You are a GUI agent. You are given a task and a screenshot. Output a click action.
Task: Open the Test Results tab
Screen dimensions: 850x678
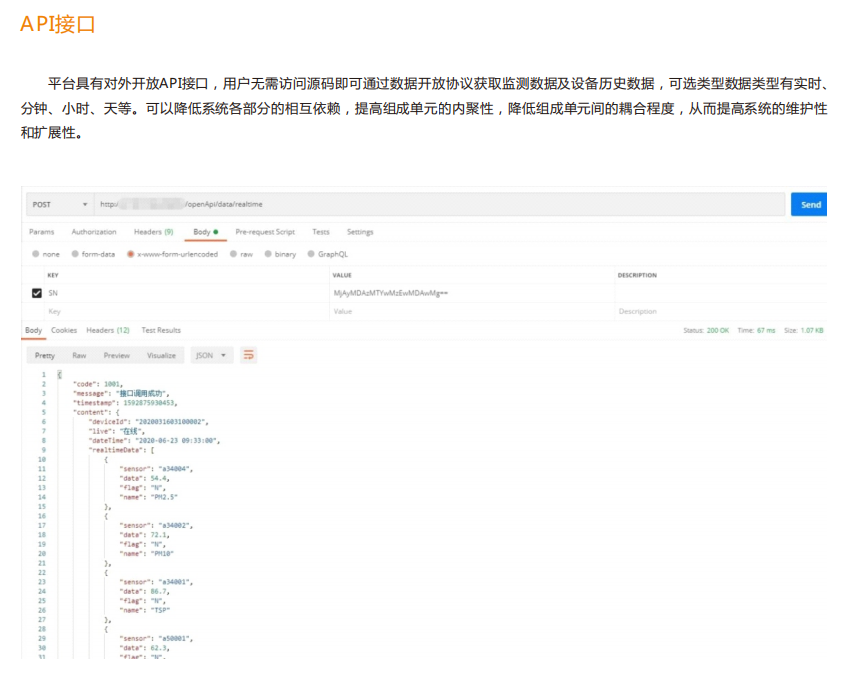(x=161, y=330)
